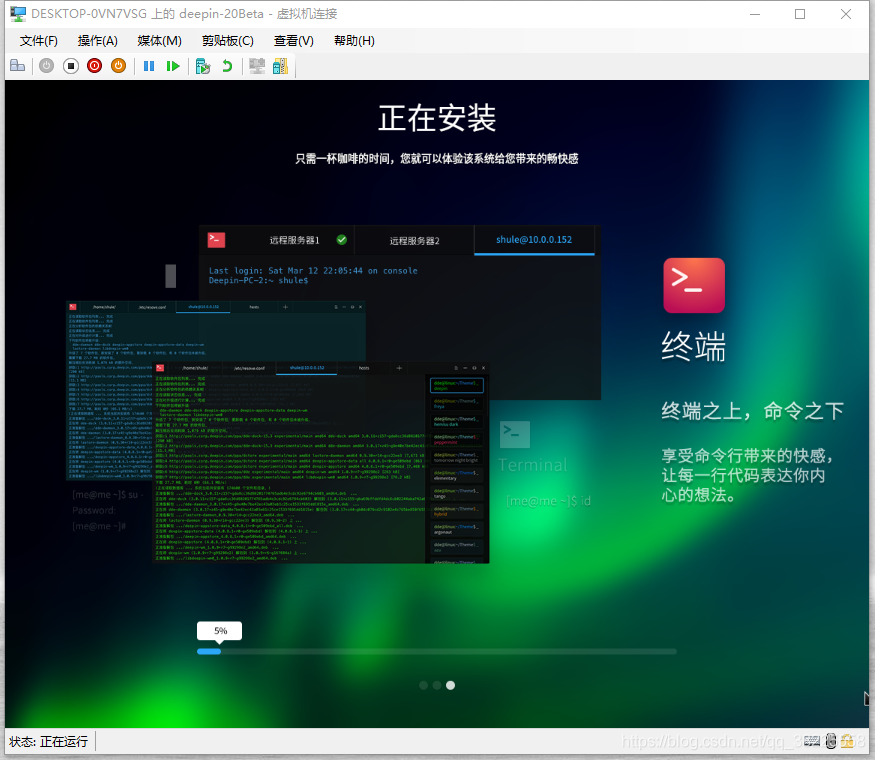Pause the virtual machine with the pause icon
The image size is (875, 760).
[x=151, y=66]
